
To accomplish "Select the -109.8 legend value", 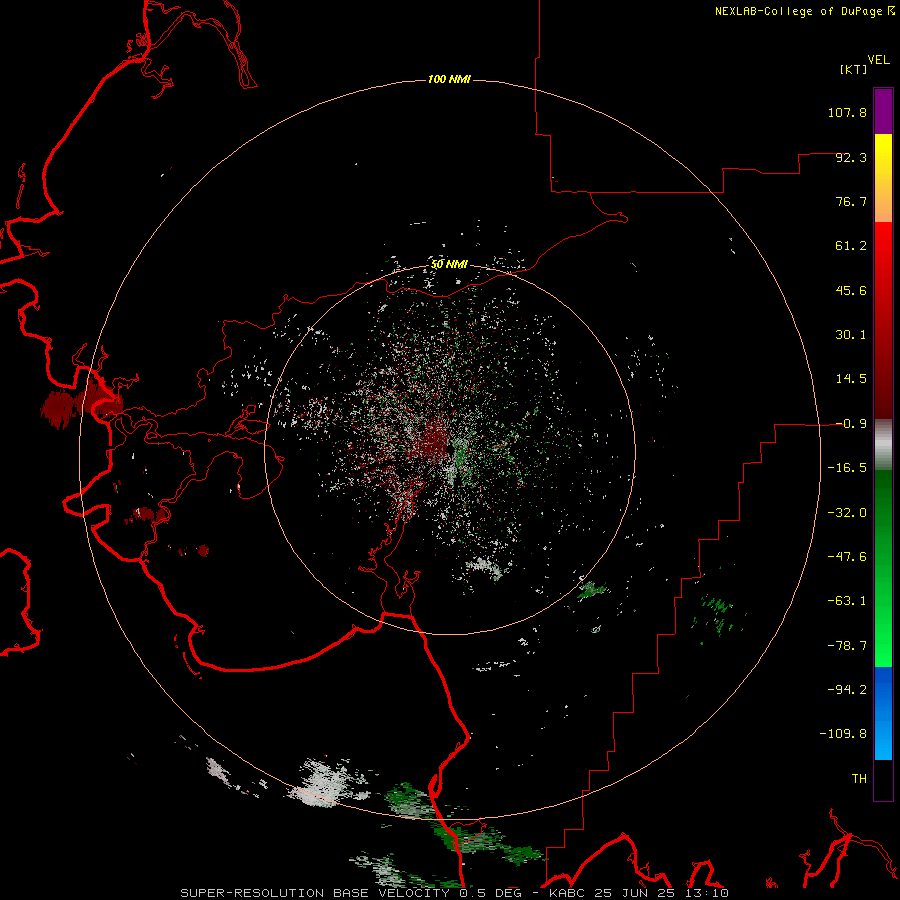I will tap(843, 734).
